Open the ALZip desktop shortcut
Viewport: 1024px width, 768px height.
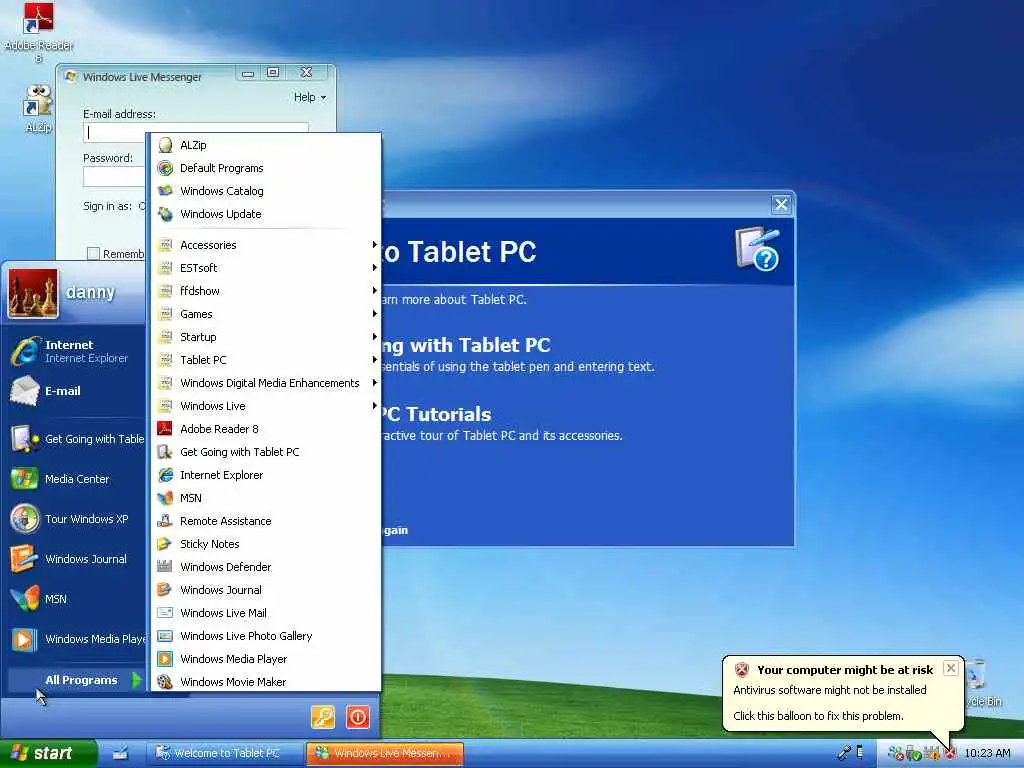(x=38, y=108)
